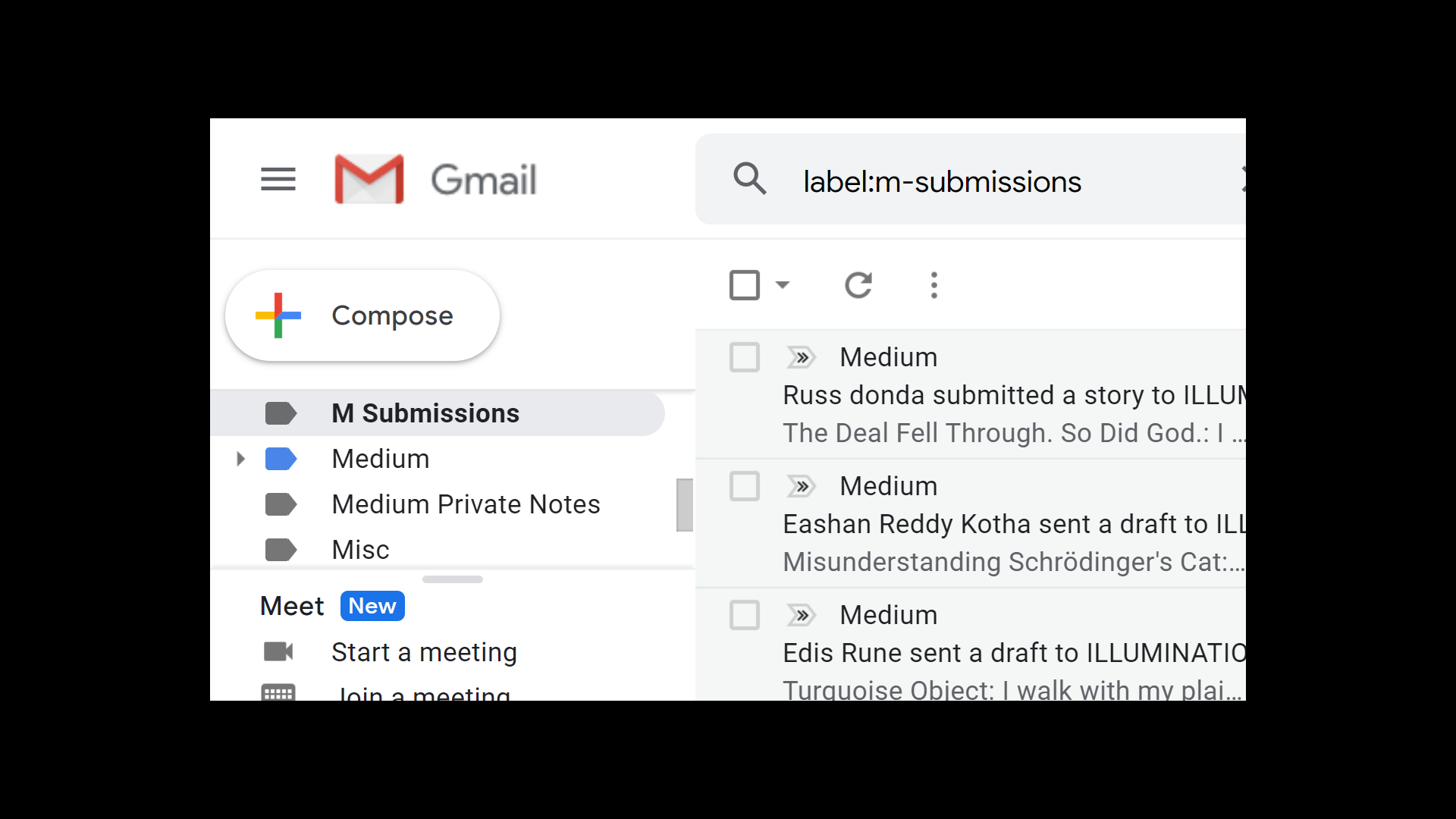This screenshot has height=819, width=1456.
Task: Click the Compose button
Action: point(362,315)
